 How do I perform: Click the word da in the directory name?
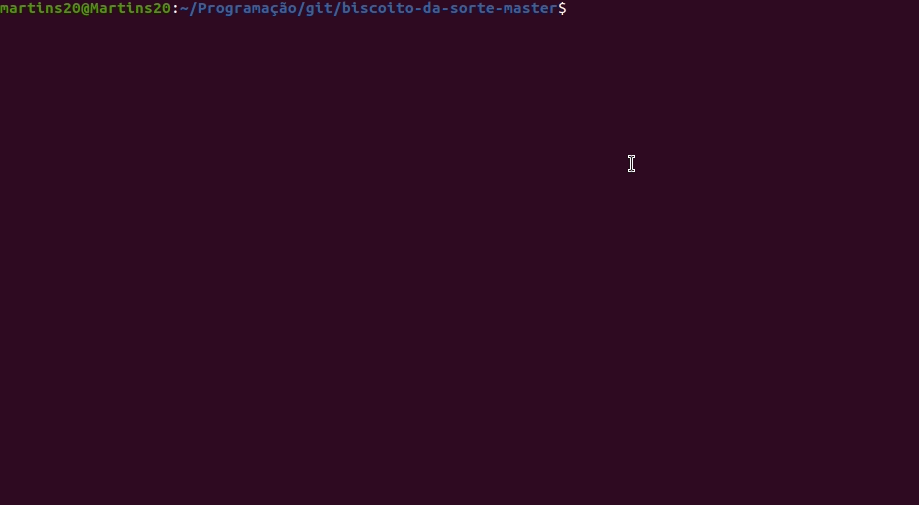pos(431,8)
